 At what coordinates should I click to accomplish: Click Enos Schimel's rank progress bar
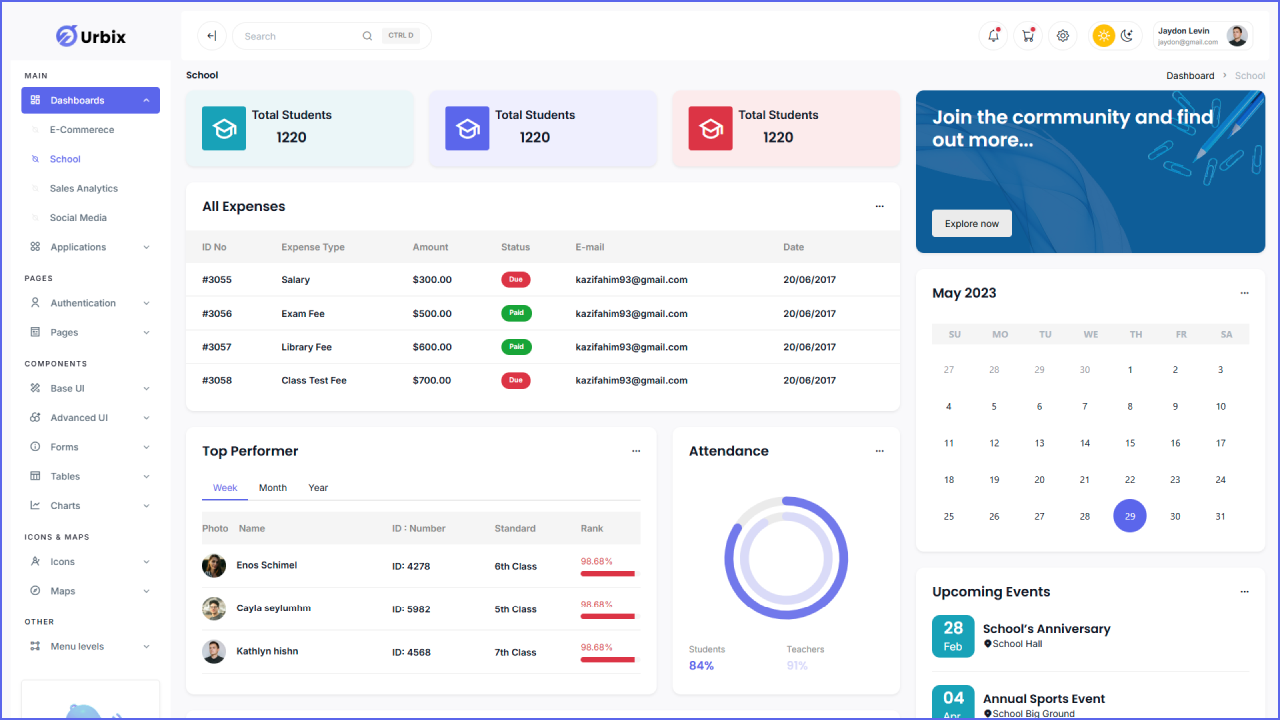coord(607,574)
